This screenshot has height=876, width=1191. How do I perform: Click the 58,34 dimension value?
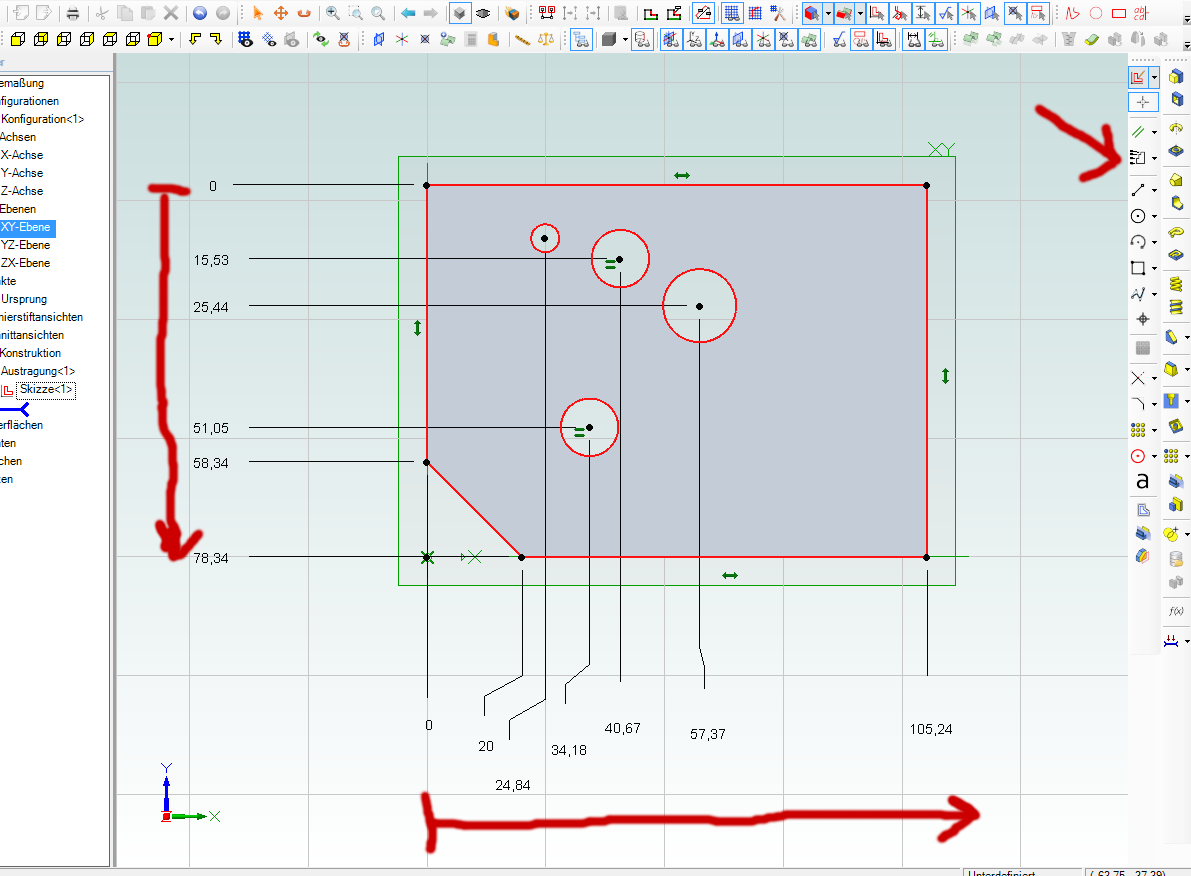pos(211,463)
